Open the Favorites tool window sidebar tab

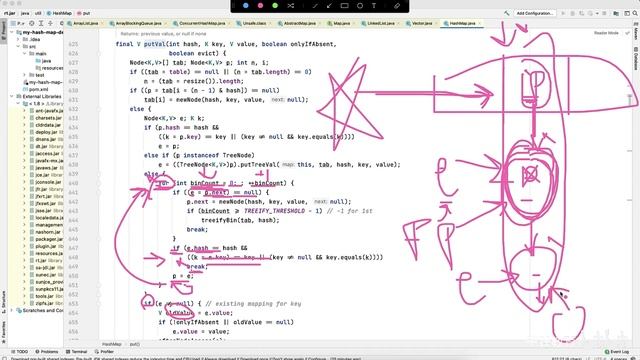[3, 331]
